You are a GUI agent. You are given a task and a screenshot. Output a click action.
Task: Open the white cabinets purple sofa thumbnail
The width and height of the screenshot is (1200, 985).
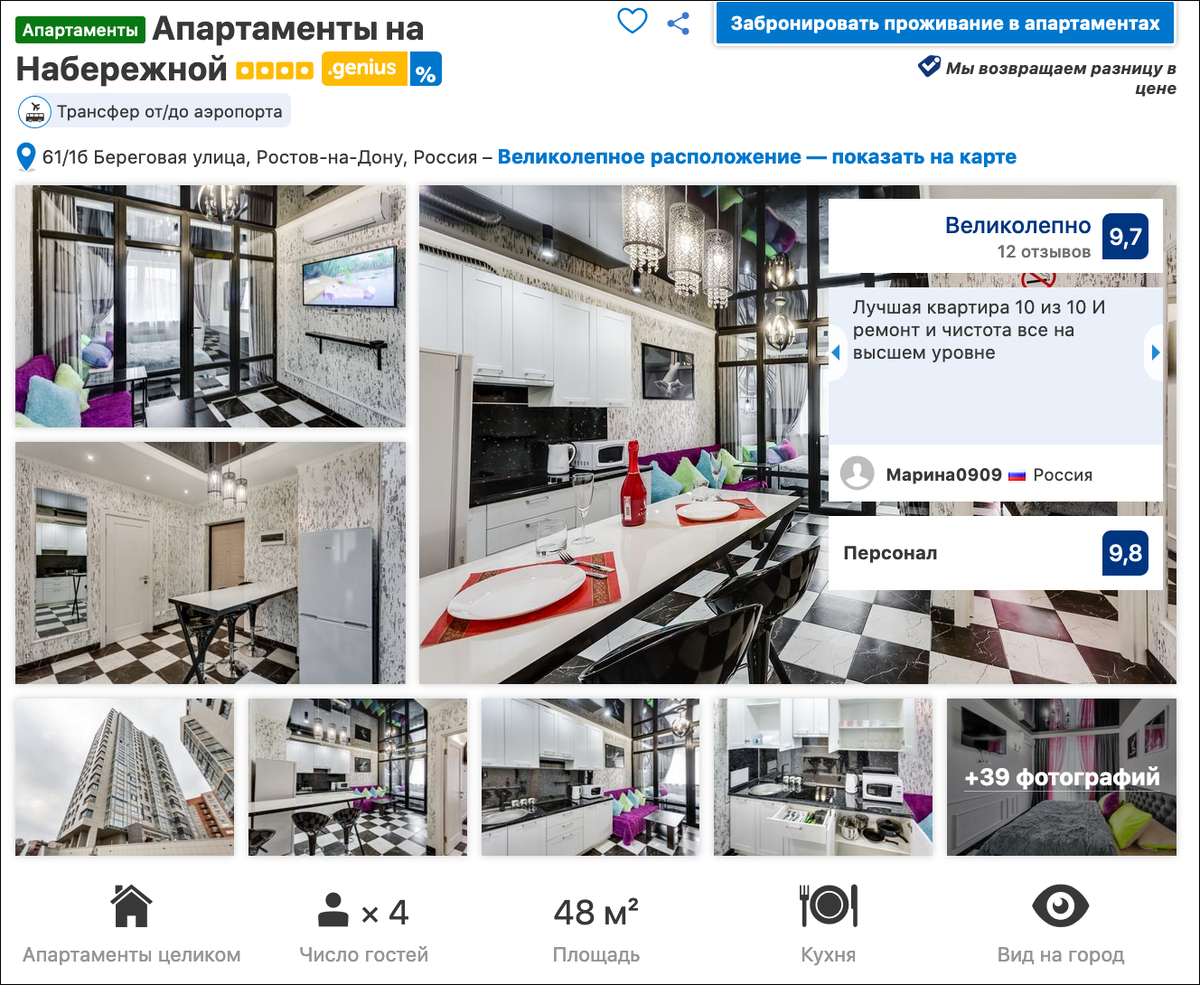click(591, 777)
